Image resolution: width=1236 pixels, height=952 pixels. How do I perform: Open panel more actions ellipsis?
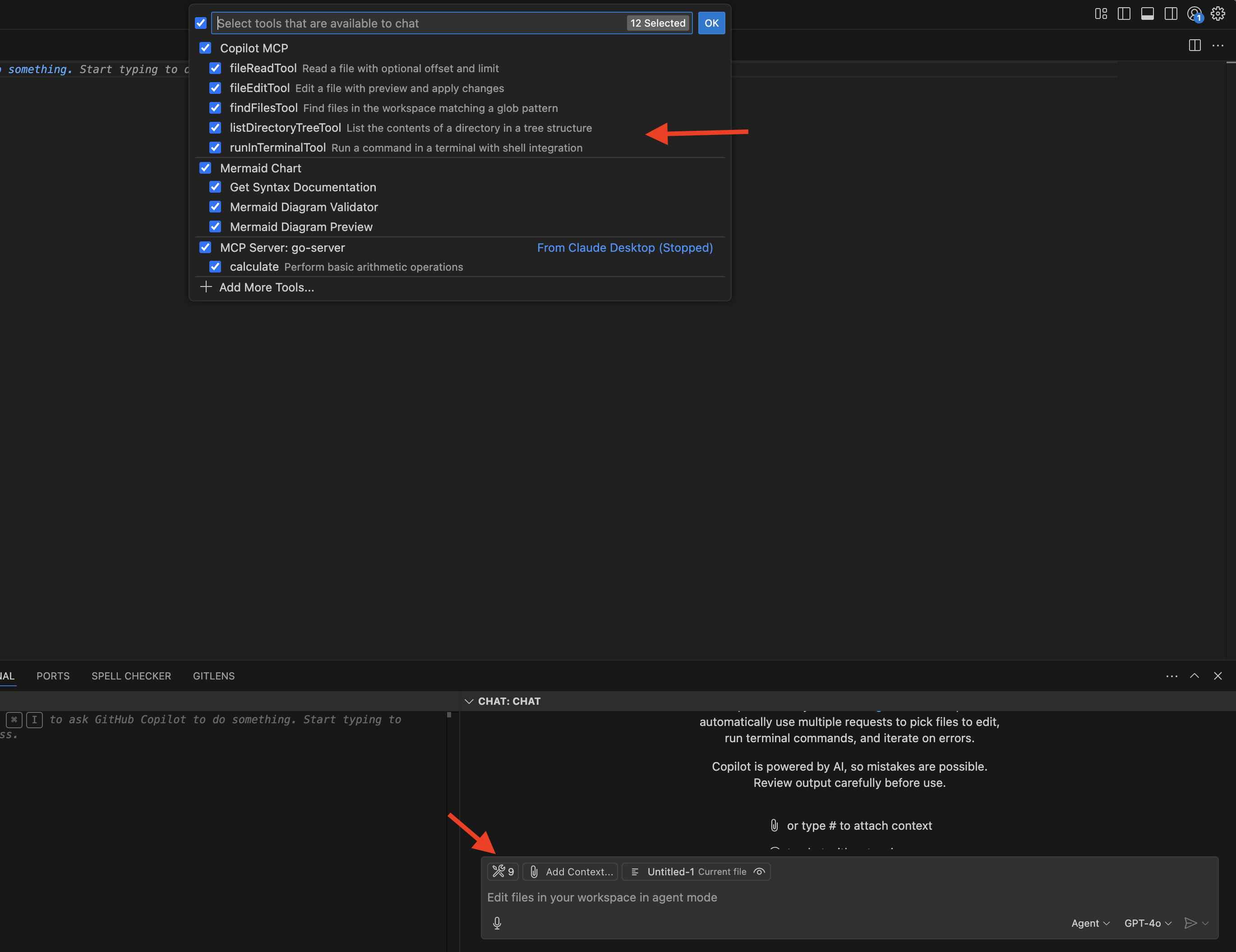(1171, 676)
